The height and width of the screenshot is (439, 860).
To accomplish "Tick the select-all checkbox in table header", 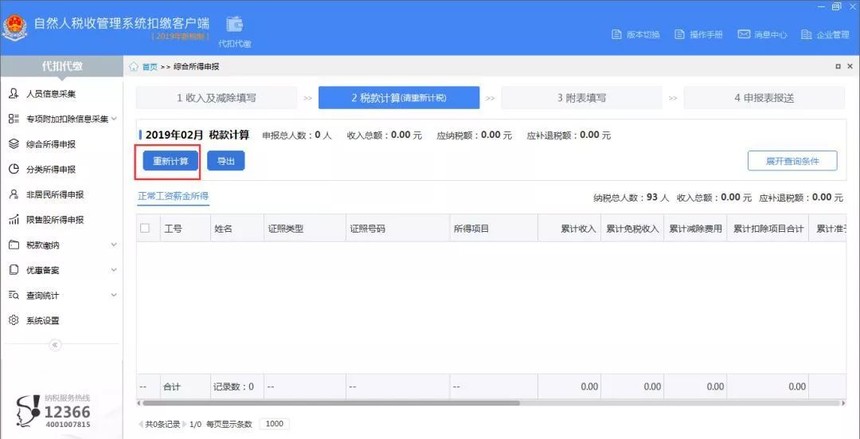I will (145, 229).
